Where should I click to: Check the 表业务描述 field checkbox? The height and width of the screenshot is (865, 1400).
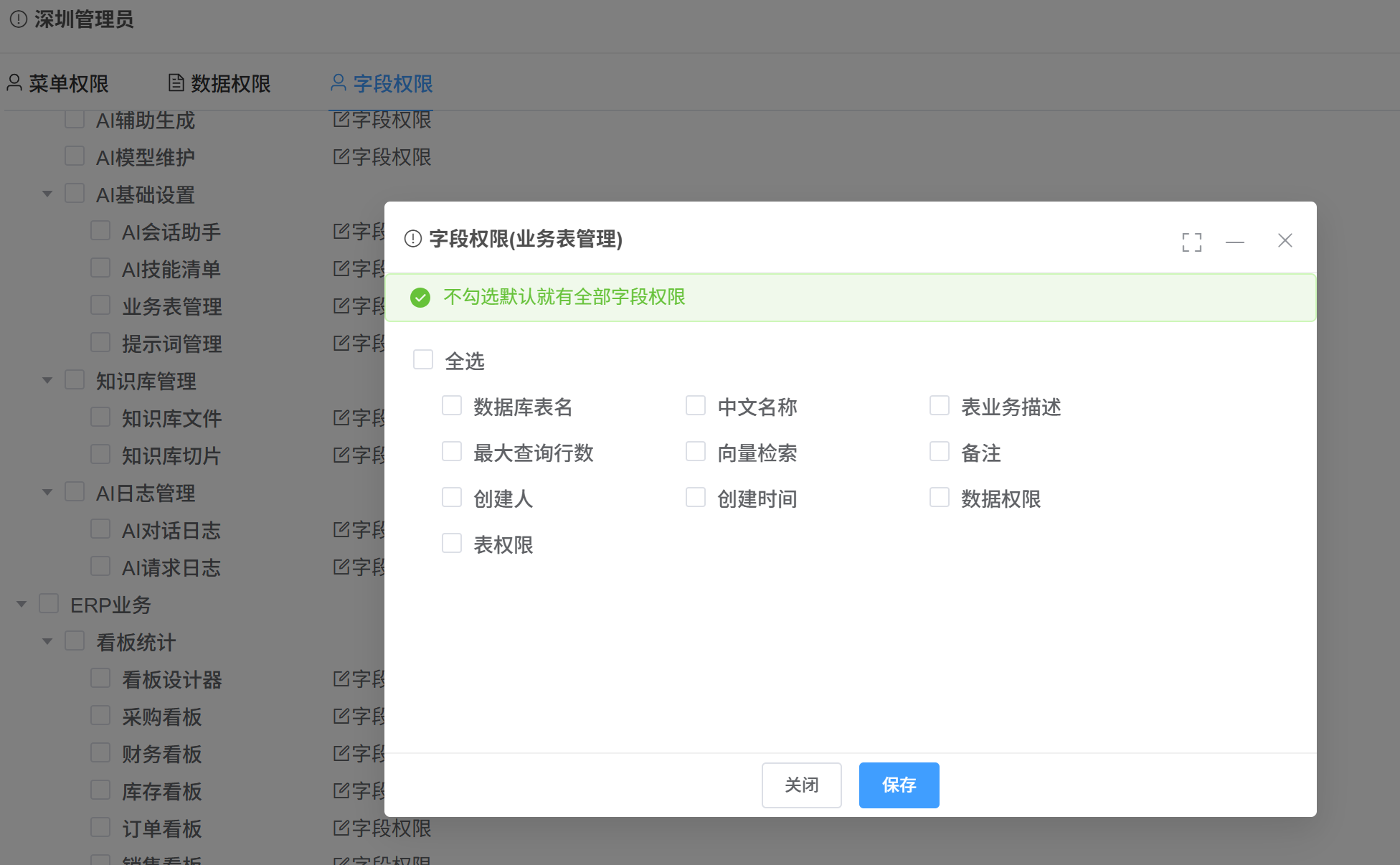point(940,405)
